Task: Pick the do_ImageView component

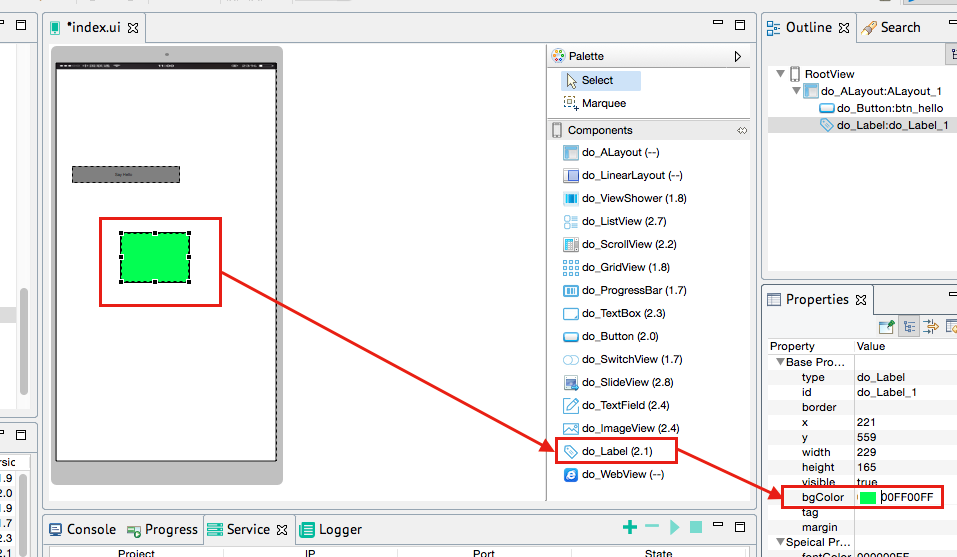Action: click(630, 428)
